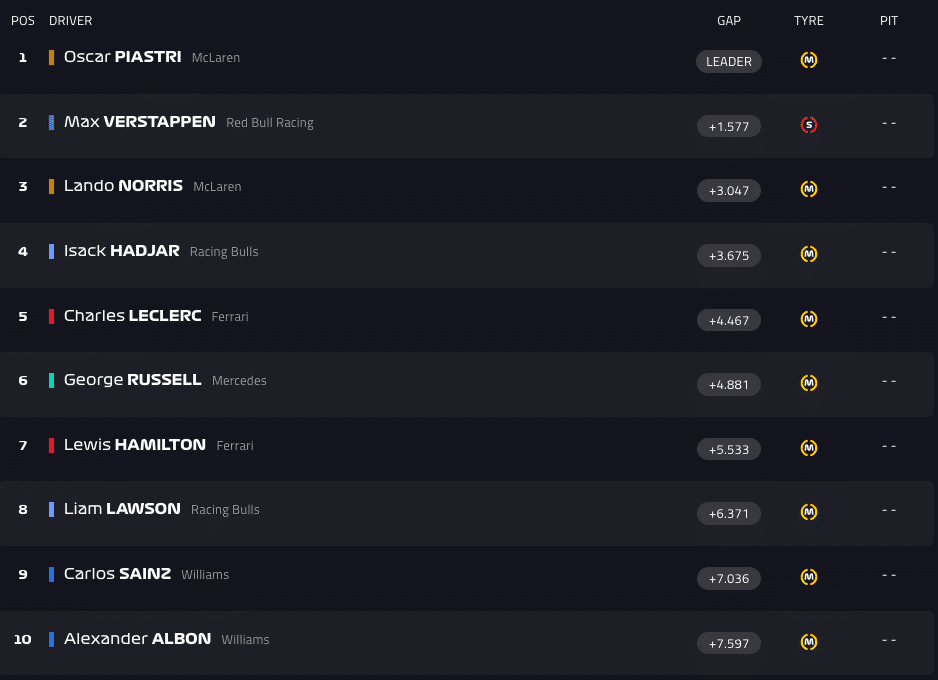Click the +1.577 gap badge
The image size is (938, 680).
(x=729, y=126)
